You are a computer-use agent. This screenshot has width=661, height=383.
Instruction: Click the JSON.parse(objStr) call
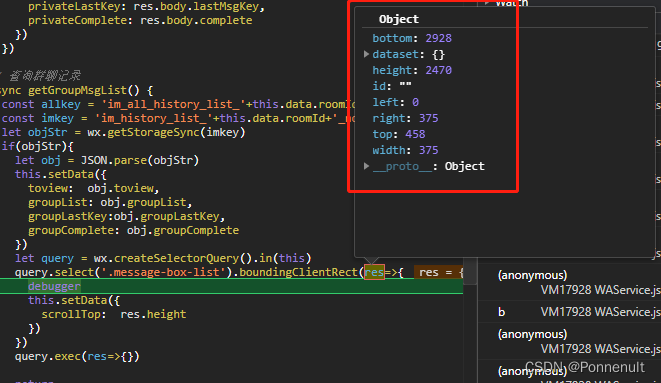140,161
